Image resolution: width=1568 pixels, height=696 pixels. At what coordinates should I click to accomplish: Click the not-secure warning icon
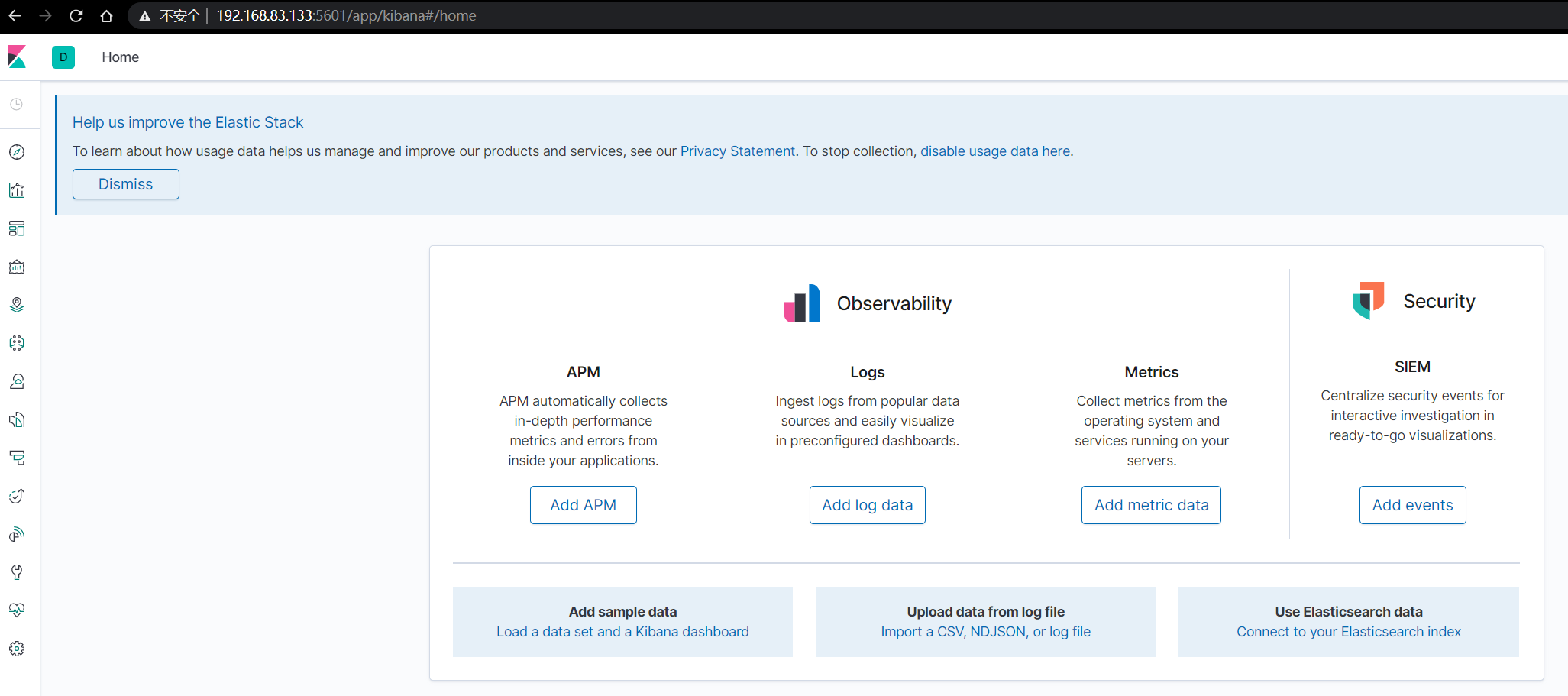pos(145,16)
